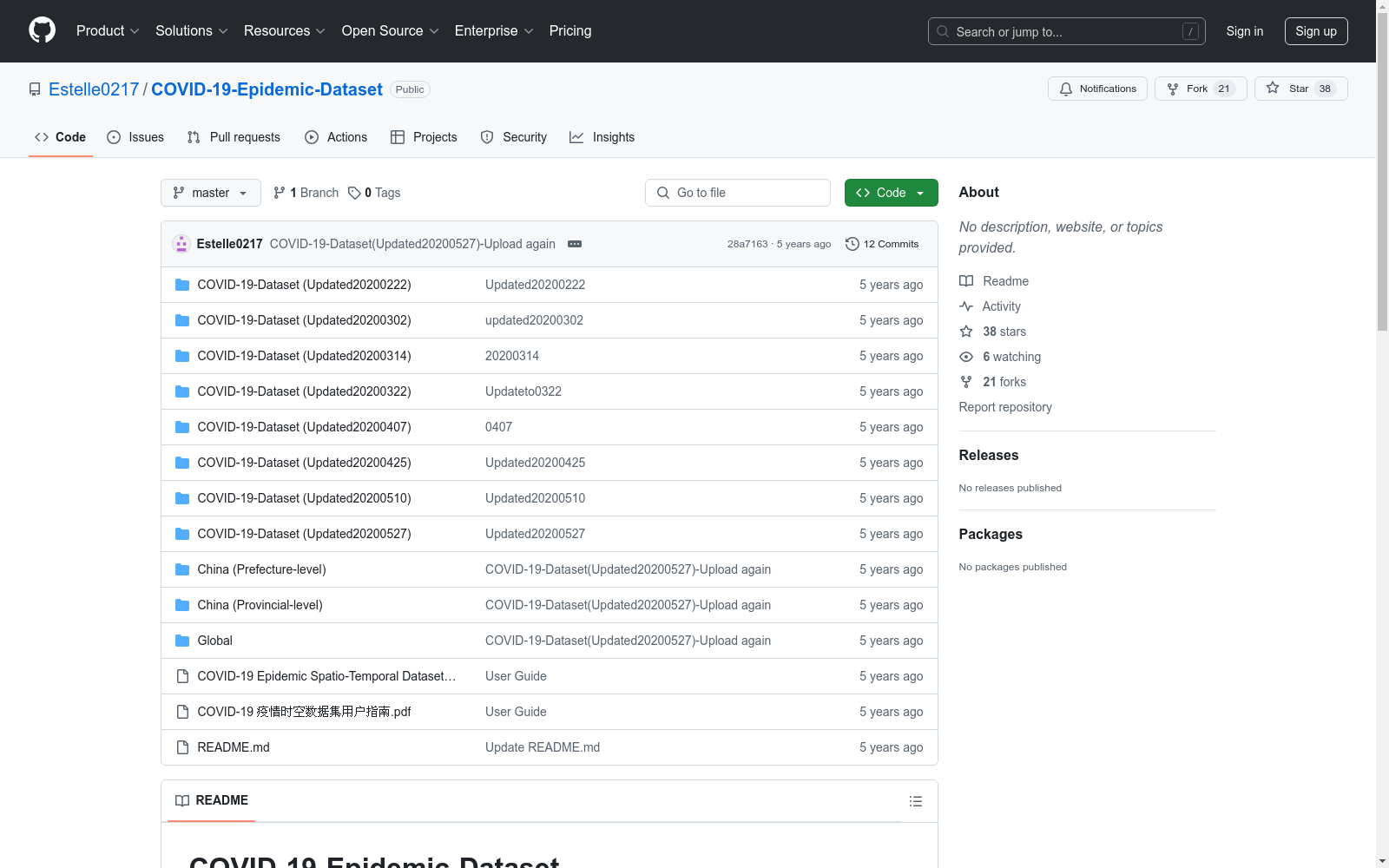Click the folder icon for Global
1389x868 pixels.
coord(182,641)
